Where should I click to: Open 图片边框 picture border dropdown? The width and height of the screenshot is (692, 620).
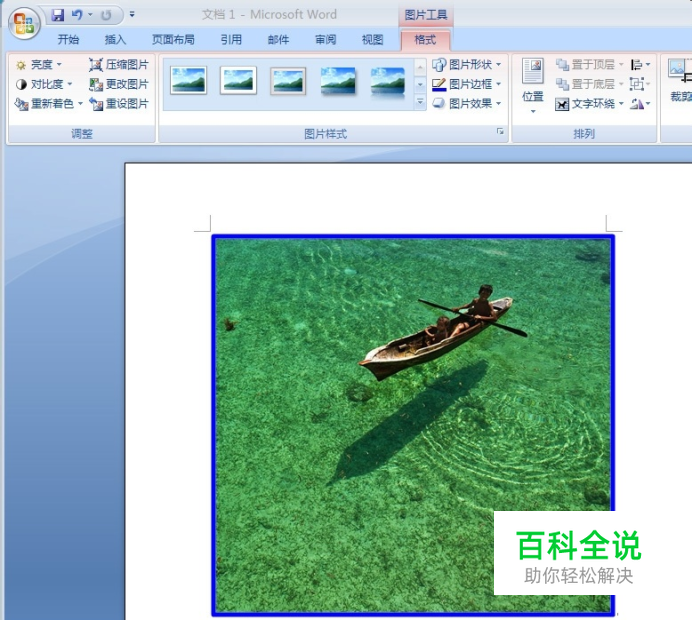467,84
